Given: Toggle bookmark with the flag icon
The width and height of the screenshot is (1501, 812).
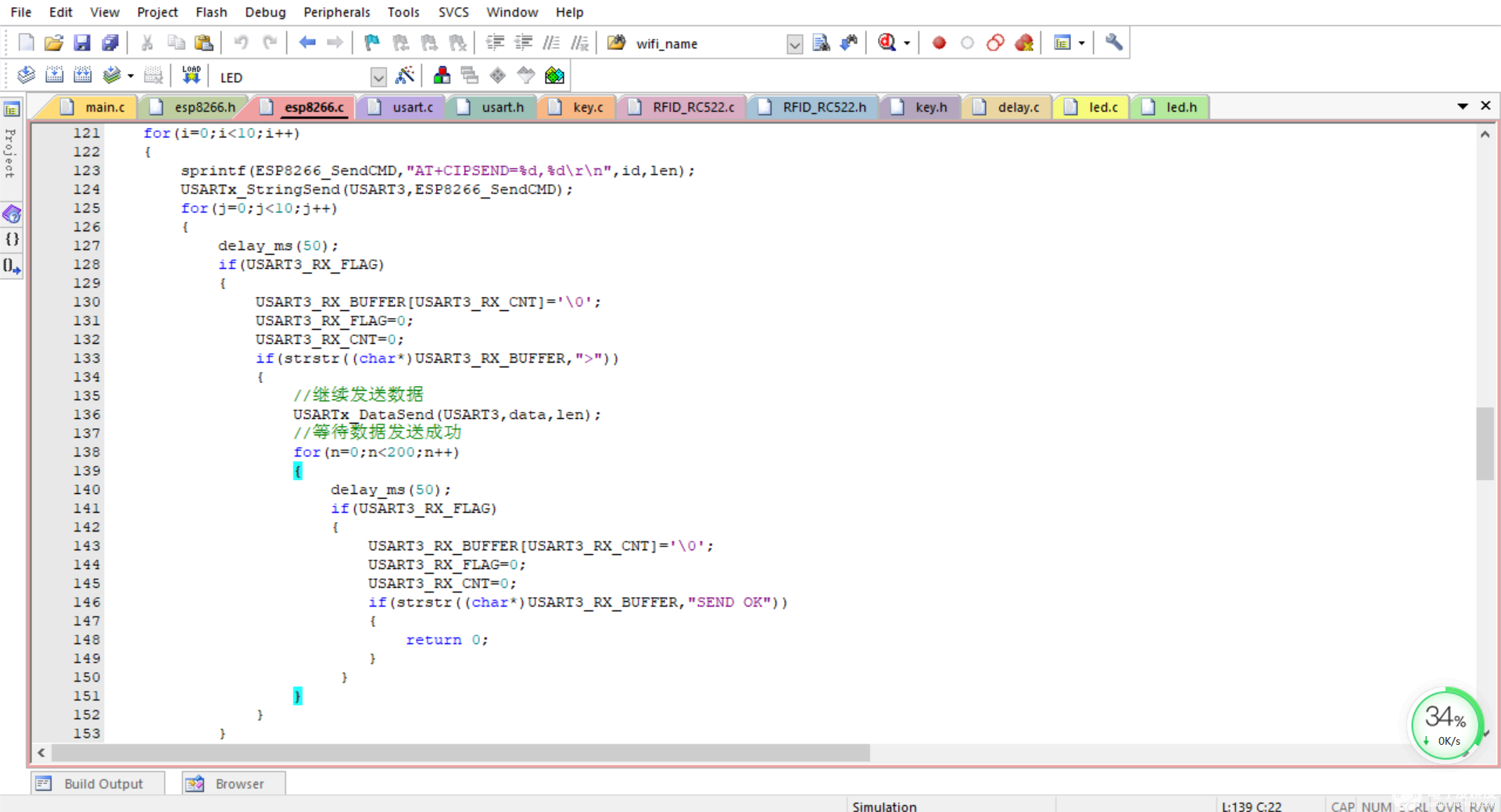Looking at the screenshot, I should 372,43.
